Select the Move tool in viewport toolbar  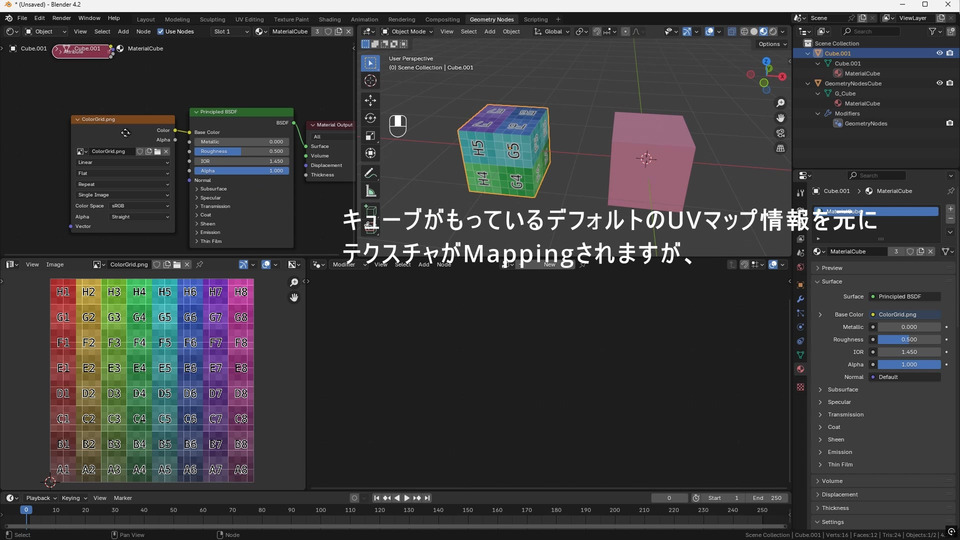(x=370, y=100)
